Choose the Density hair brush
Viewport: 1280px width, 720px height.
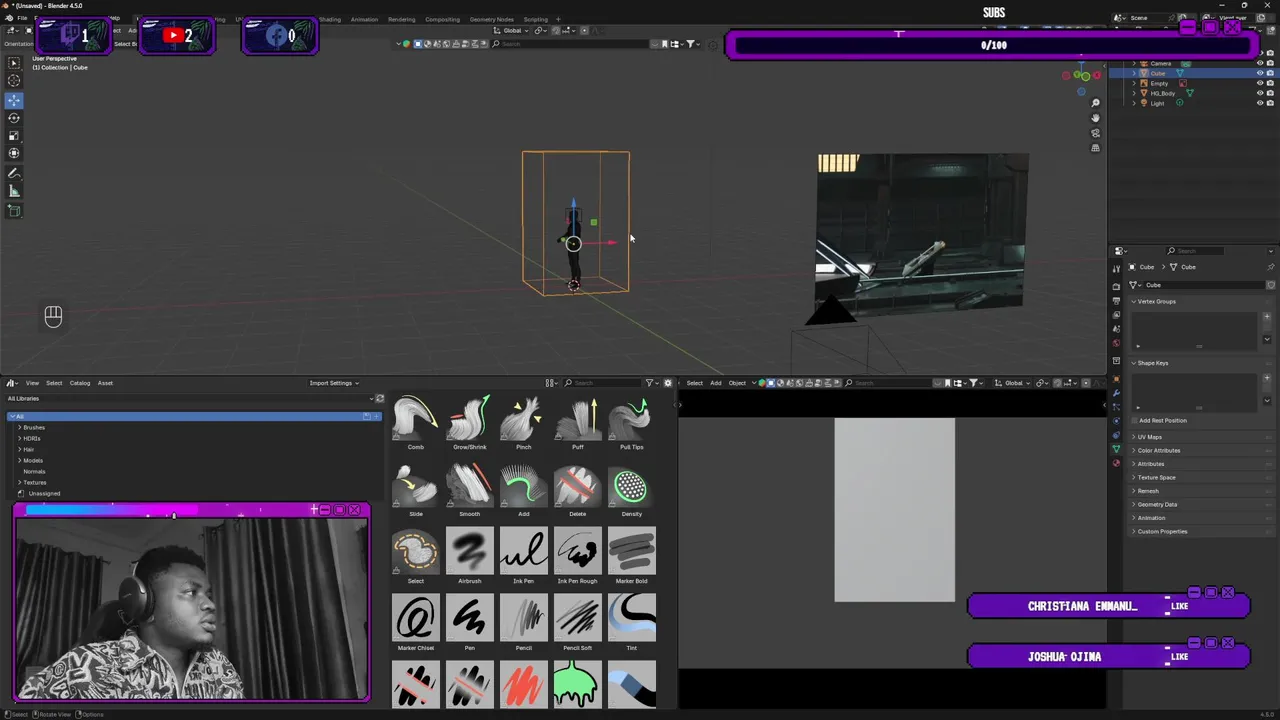pos(632,491)
